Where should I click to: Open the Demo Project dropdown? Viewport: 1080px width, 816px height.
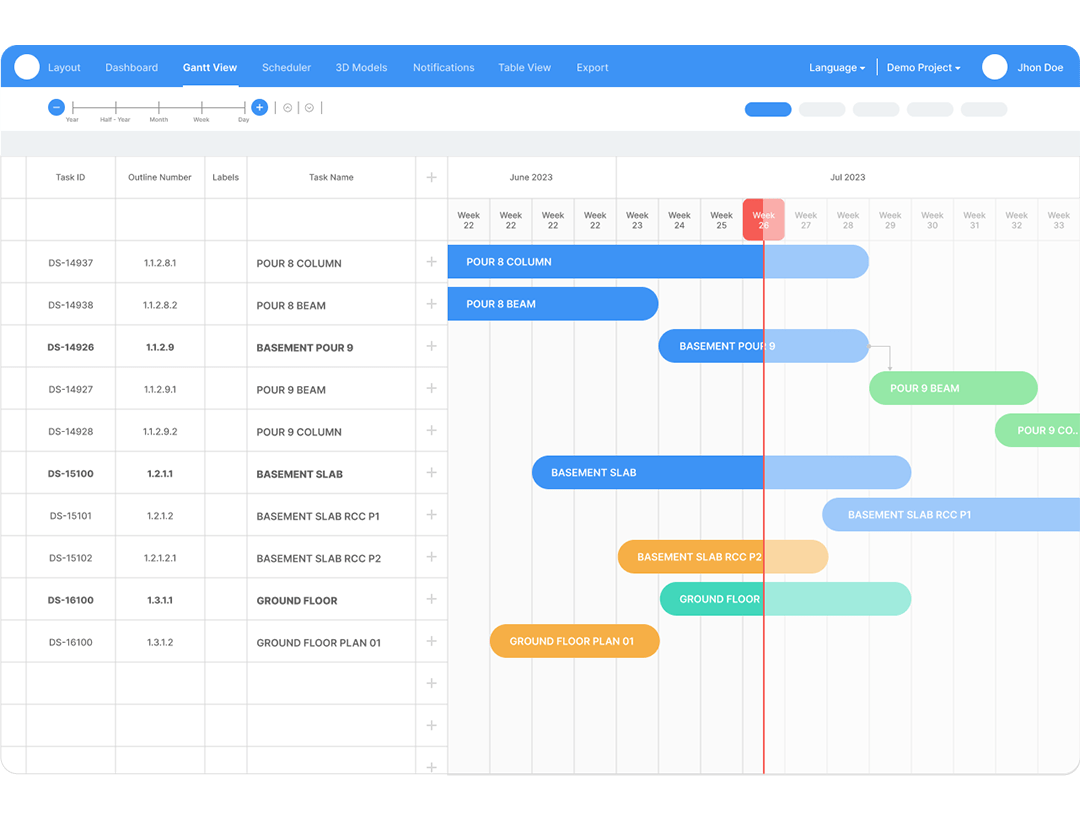pos(923,68)
